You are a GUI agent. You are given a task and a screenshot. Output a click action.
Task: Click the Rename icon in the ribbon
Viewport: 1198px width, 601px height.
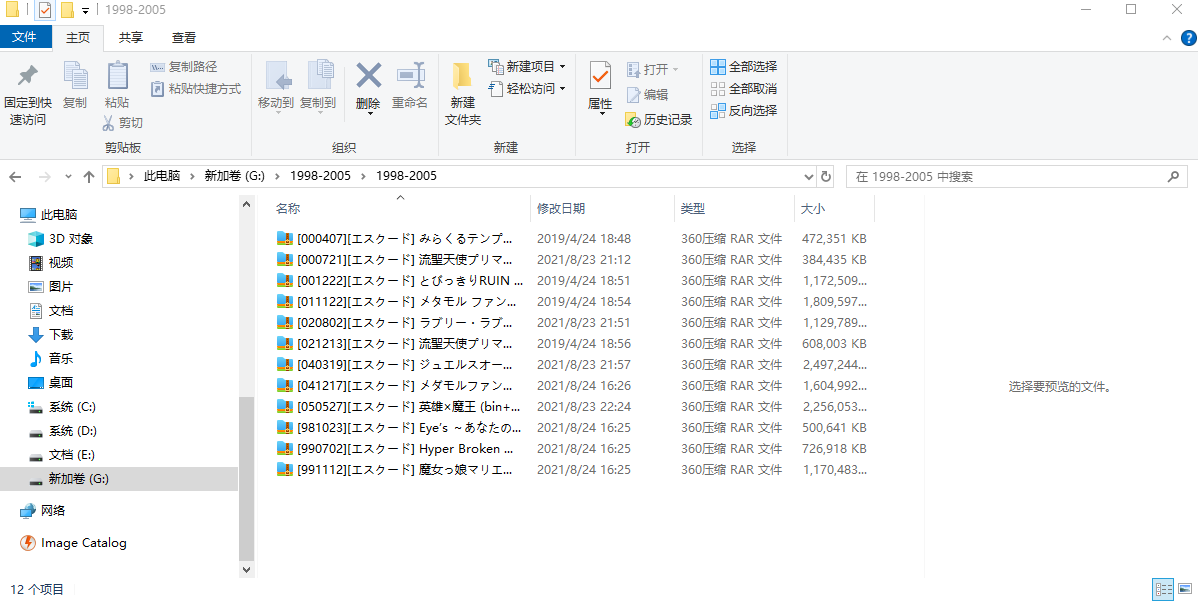[x=410, y=77]
